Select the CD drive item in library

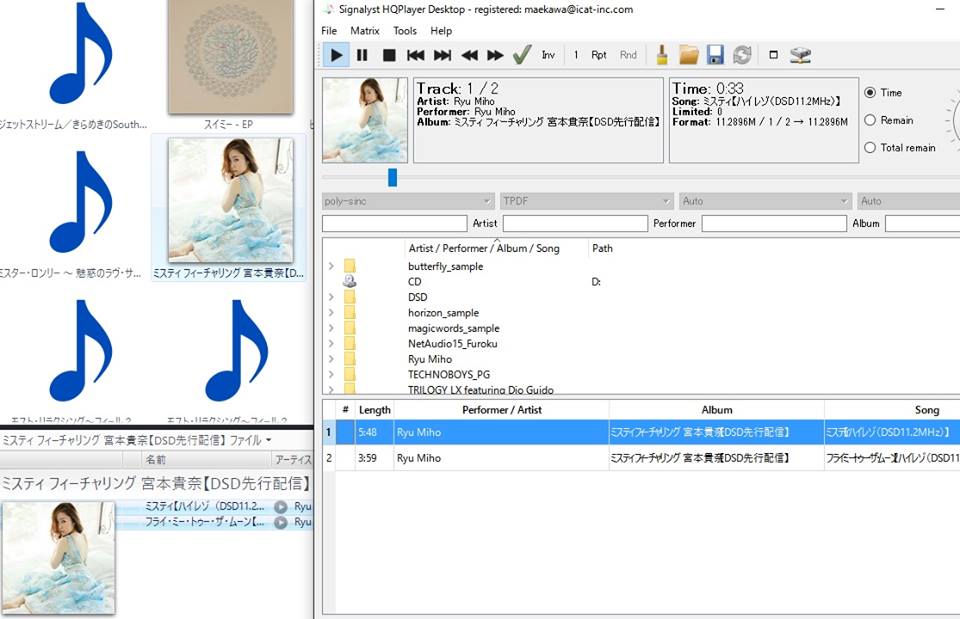pyautogui.click(x=414, y=282)
